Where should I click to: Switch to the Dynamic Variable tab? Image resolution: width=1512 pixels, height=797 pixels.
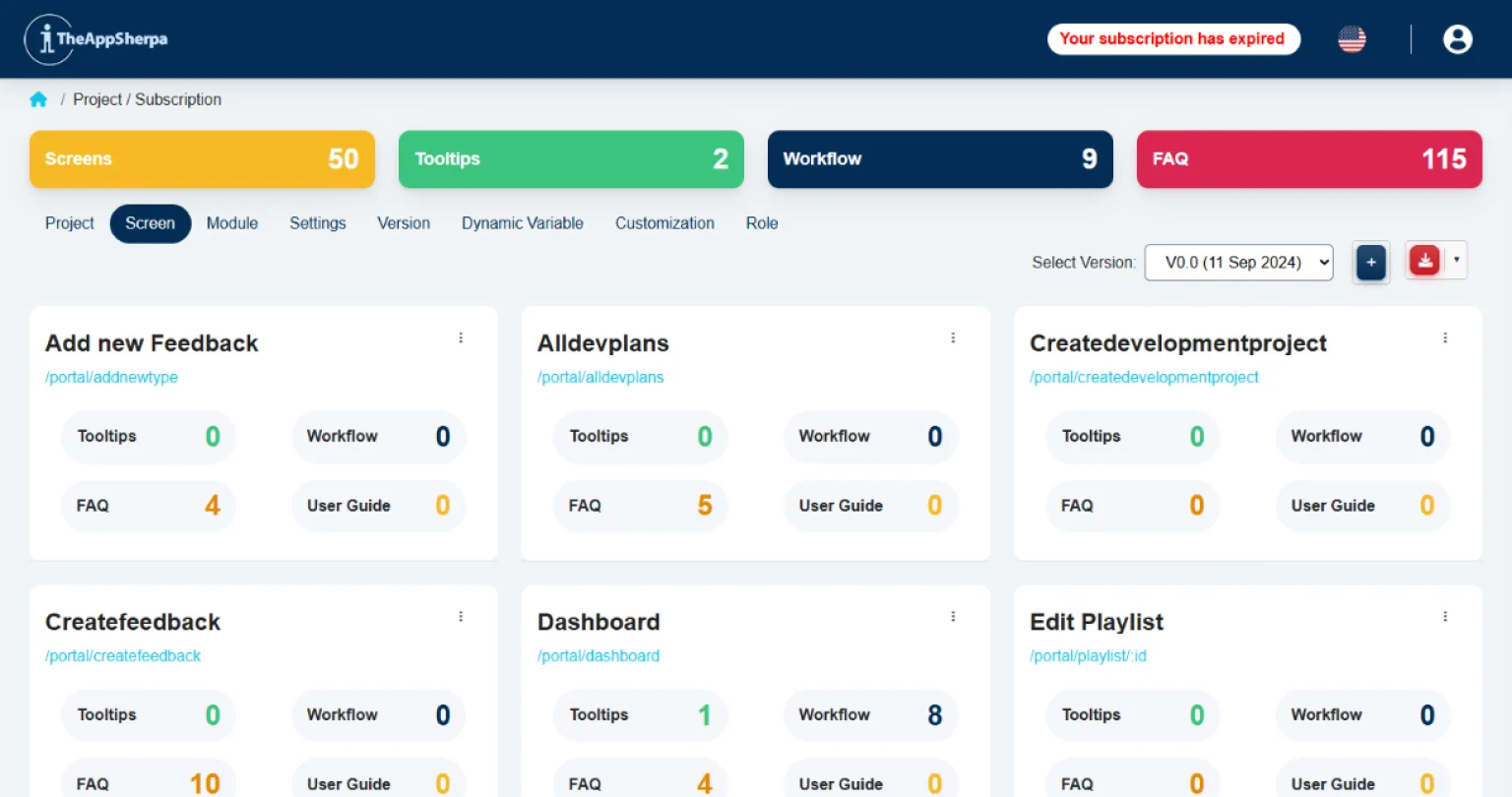(x=522, y=223)
